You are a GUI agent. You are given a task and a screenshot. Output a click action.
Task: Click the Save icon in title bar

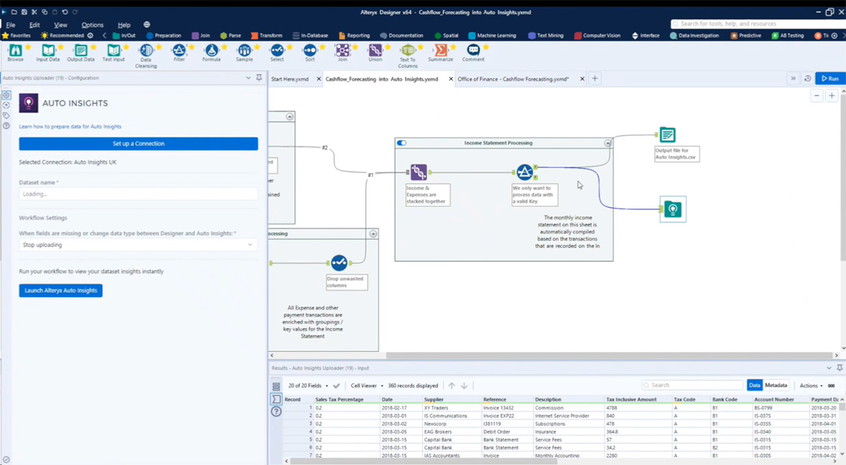[24, 12]
